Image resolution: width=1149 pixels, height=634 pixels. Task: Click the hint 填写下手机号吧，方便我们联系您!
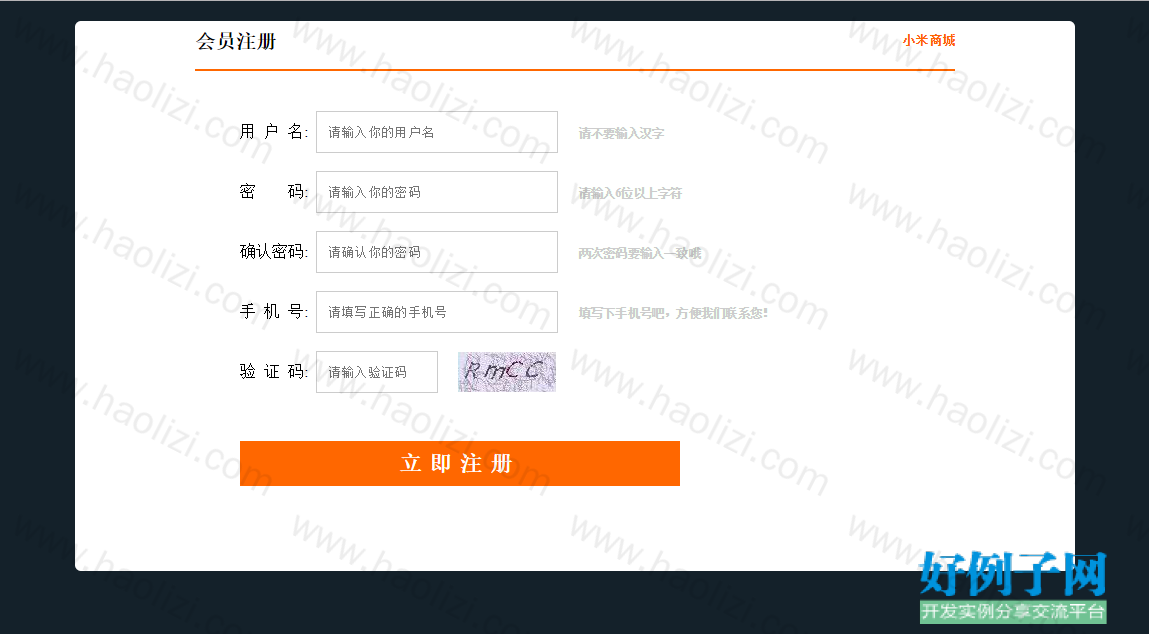point(673,314)
